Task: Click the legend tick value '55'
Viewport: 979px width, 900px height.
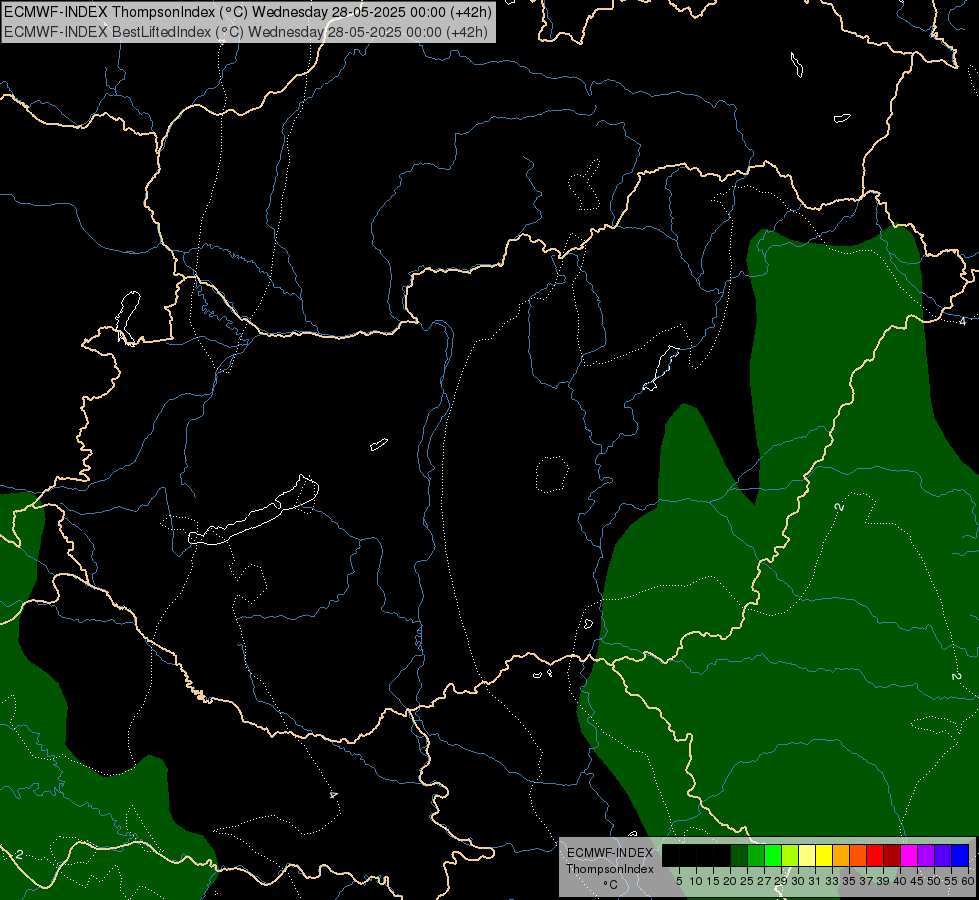Action: 952,881
